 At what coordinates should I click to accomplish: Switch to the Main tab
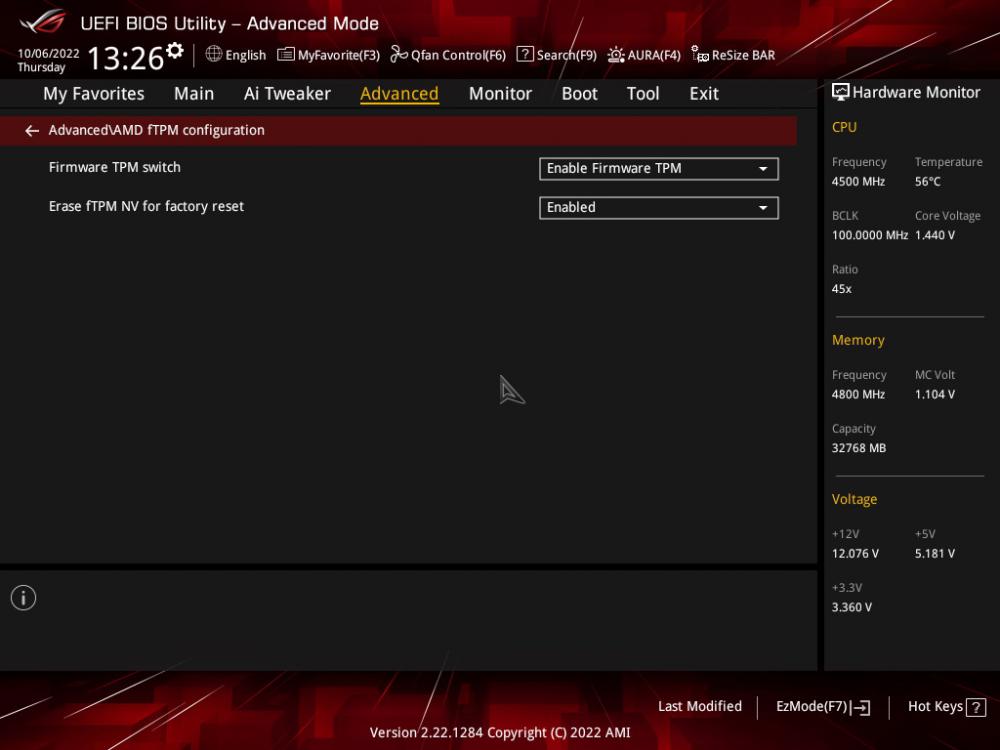[194, 94]
